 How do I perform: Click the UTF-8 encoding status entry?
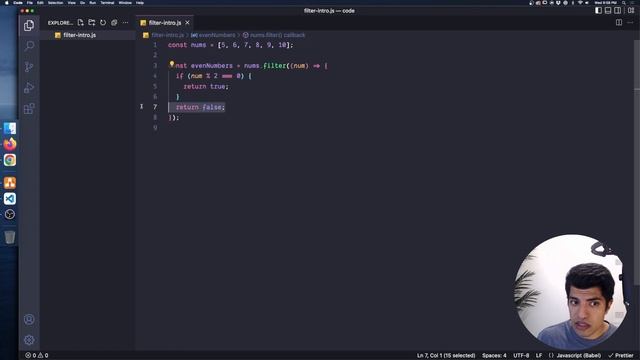(521, 355)
